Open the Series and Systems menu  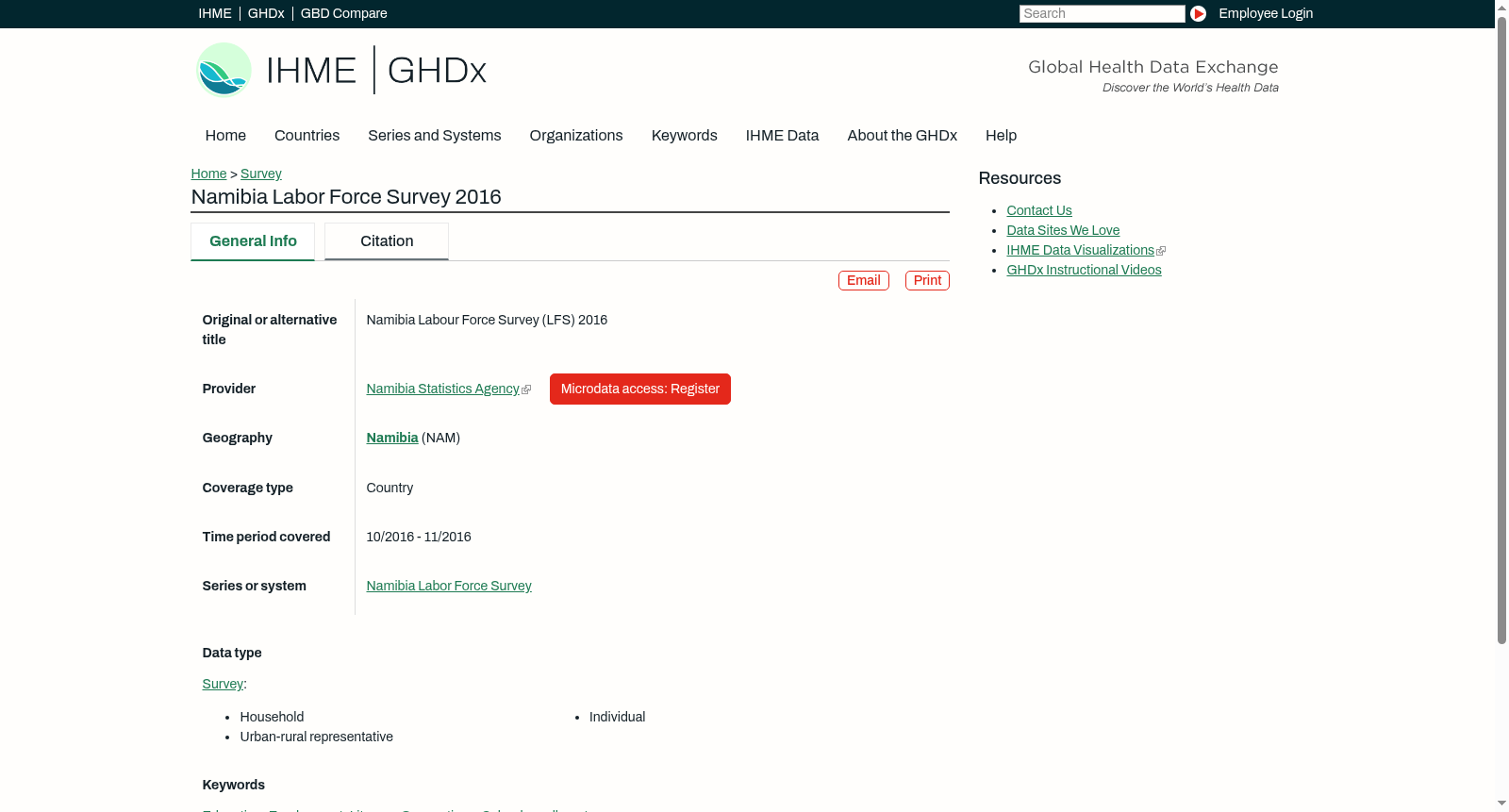point(435,136)
